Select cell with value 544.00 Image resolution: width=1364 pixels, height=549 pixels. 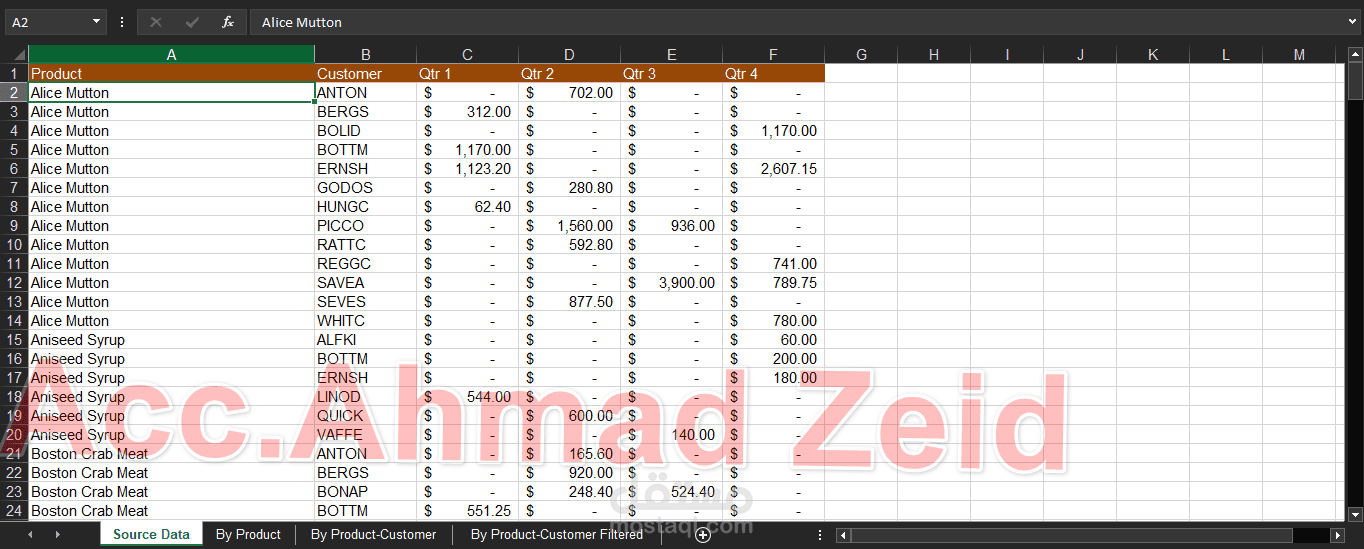pyautogui.click(x=467, y=397)
